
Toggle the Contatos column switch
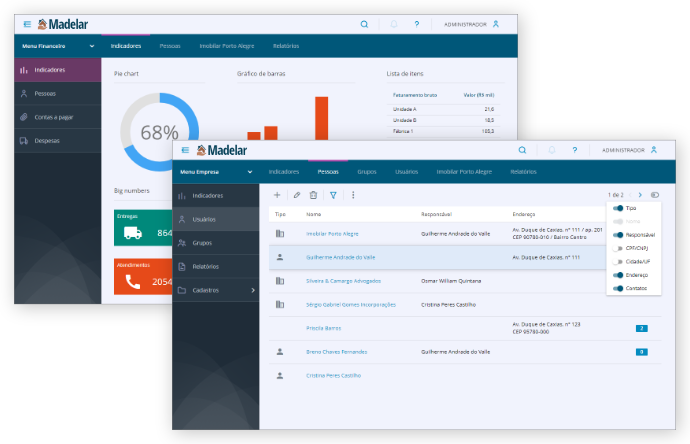(618, 288)
